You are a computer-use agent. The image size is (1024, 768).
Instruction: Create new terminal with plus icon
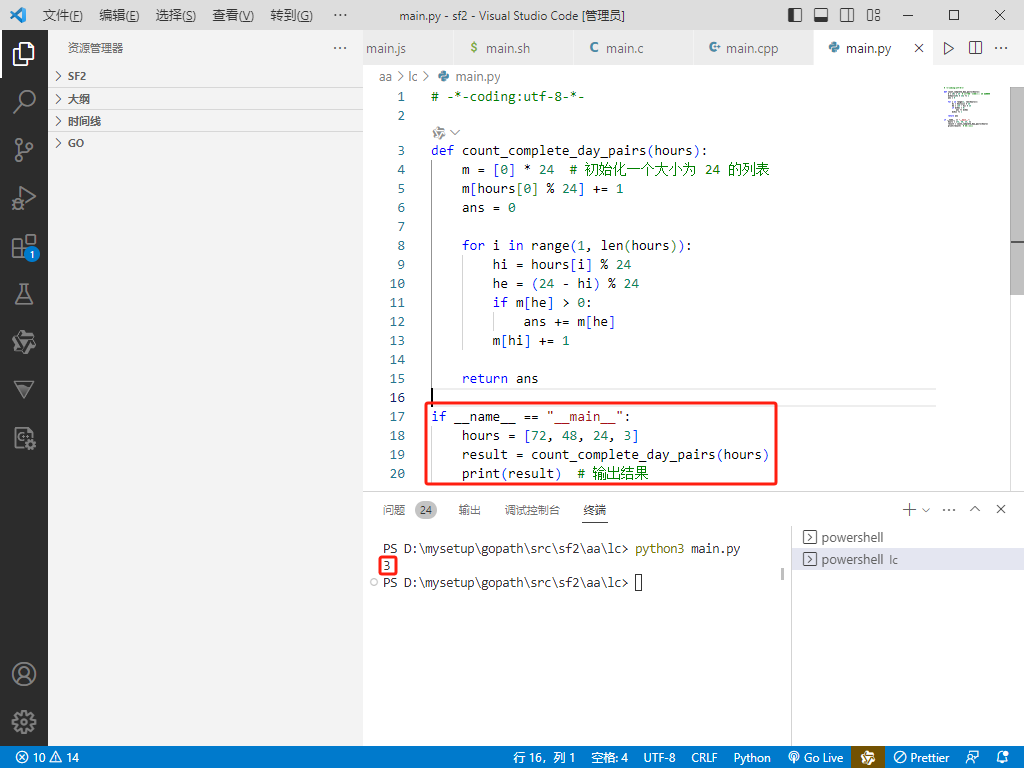click(909, 509)
